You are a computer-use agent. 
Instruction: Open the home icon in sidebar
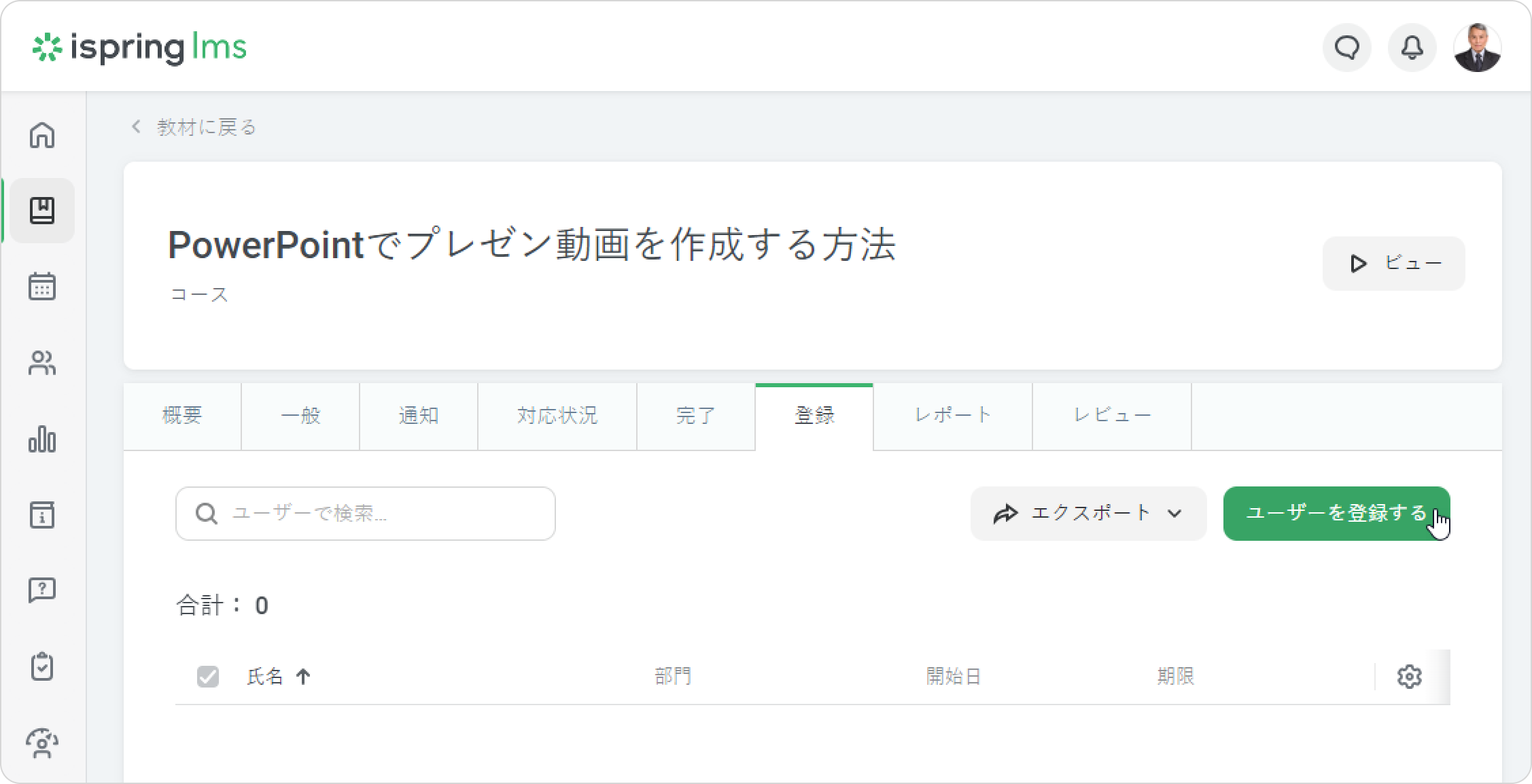(x=42, y=135)
